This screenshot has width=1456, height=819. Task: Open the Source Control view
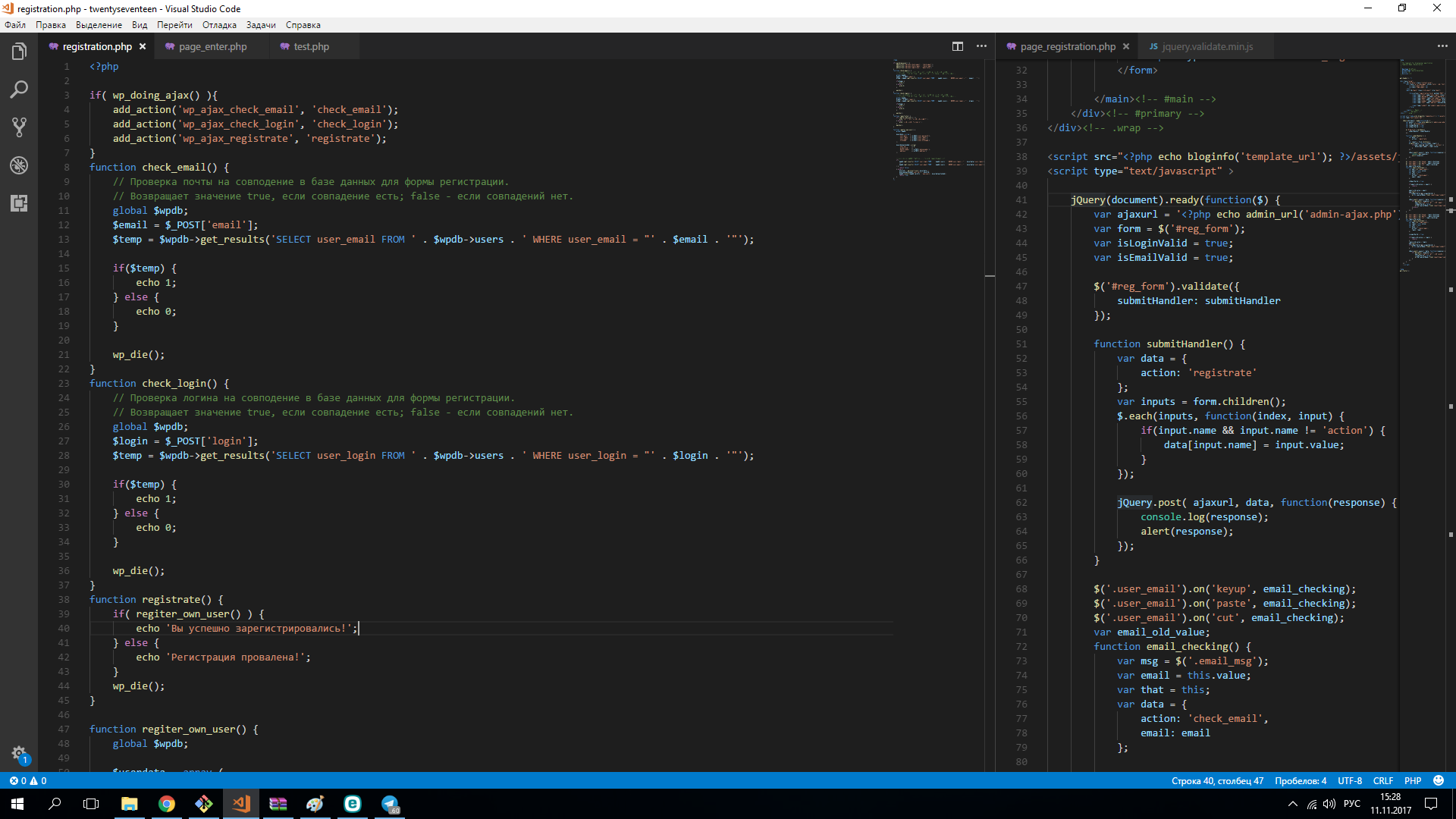(19, 127)
